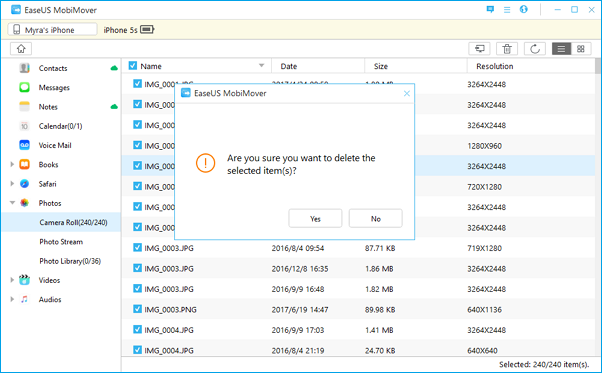The height and width of the screenshot is (373, 602).
Task: Select the Audios music note icon
Action: point(25,299)
